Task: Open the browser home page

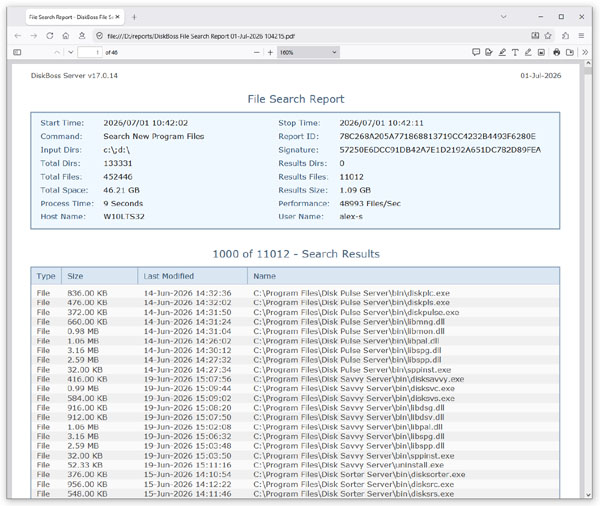Action: click(66, 36)
